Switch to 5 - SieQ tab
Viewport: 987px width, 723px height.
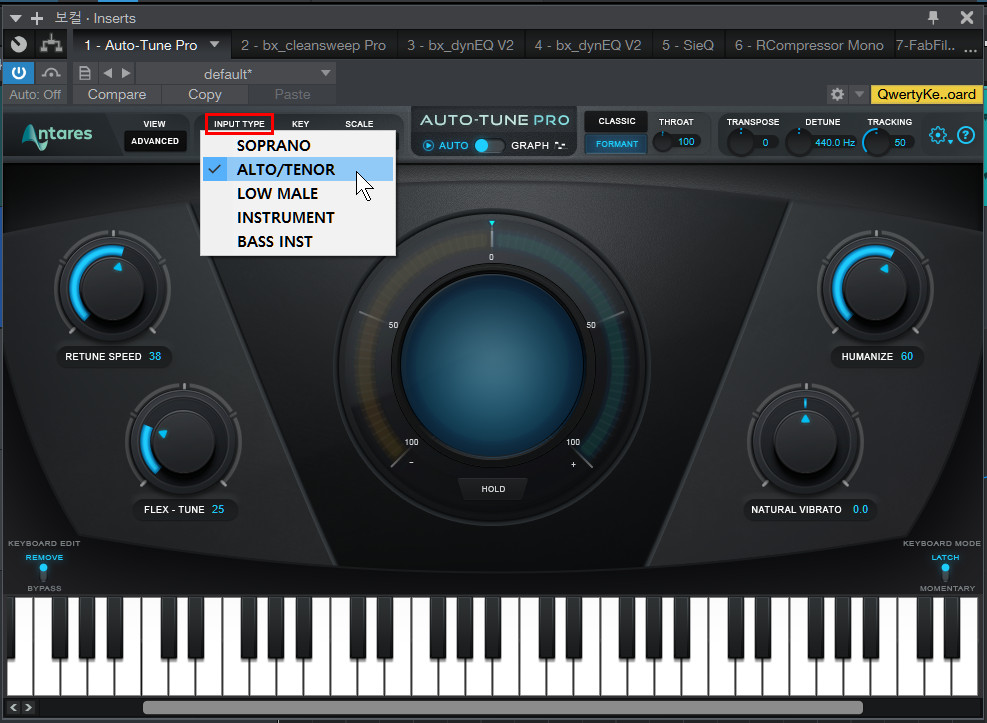tap(688, 45)
